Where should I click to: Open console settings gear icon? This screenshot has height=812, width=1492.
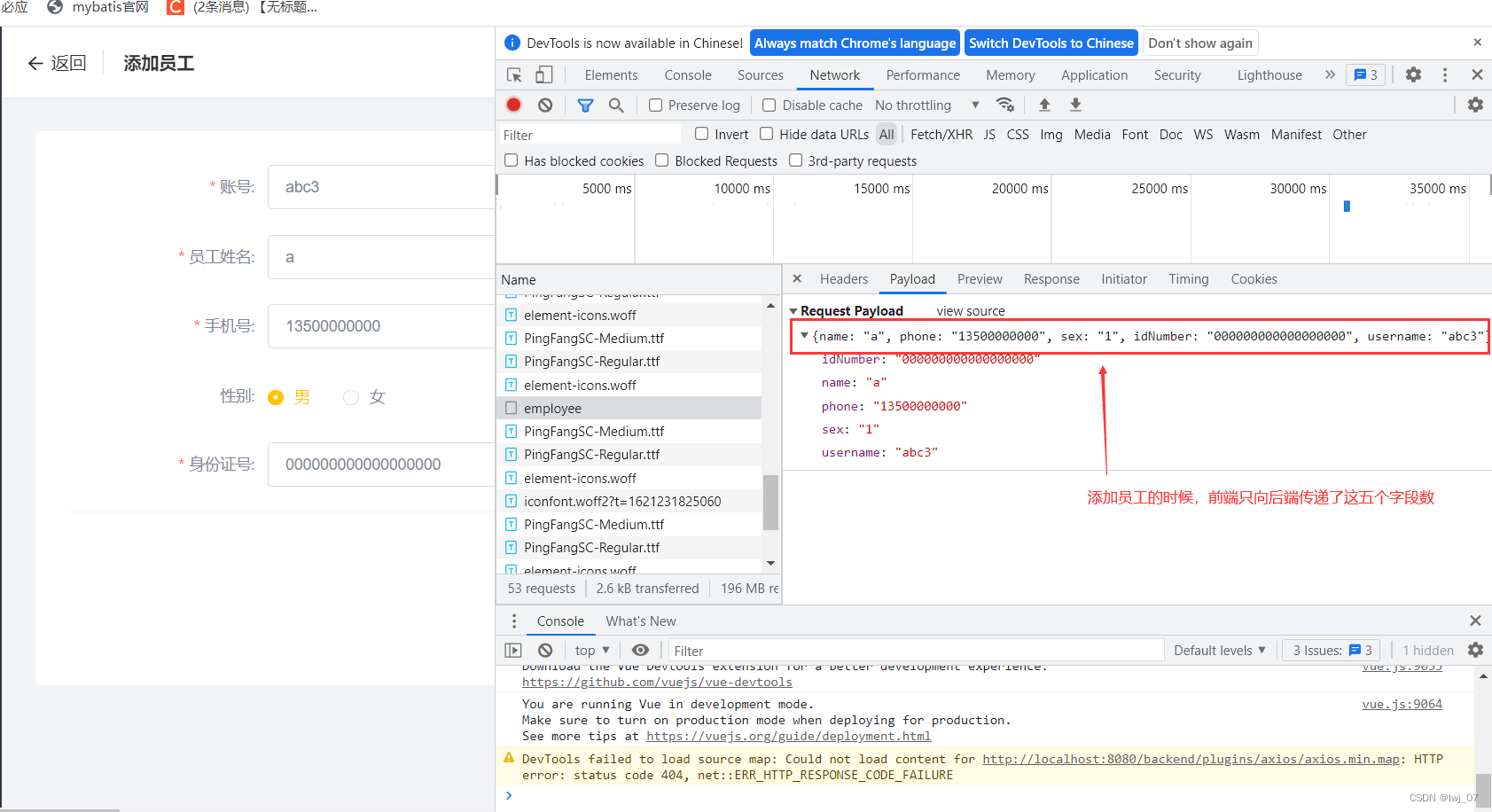click(1475, 650)
